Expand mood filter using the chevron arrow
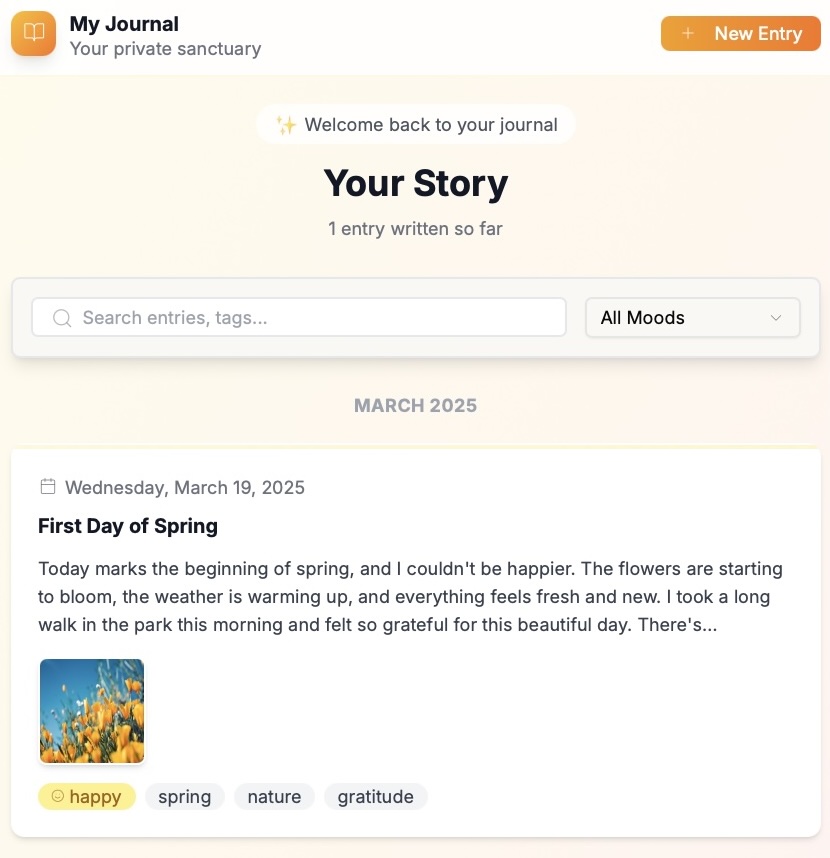830x858 pixels. coord(776,318)
